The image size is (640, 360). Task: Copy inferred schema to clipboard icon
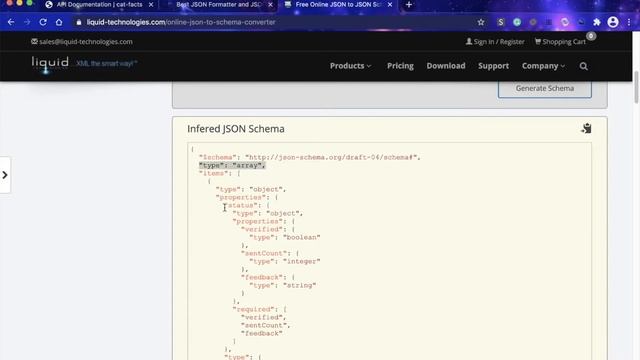coord(586,128)
